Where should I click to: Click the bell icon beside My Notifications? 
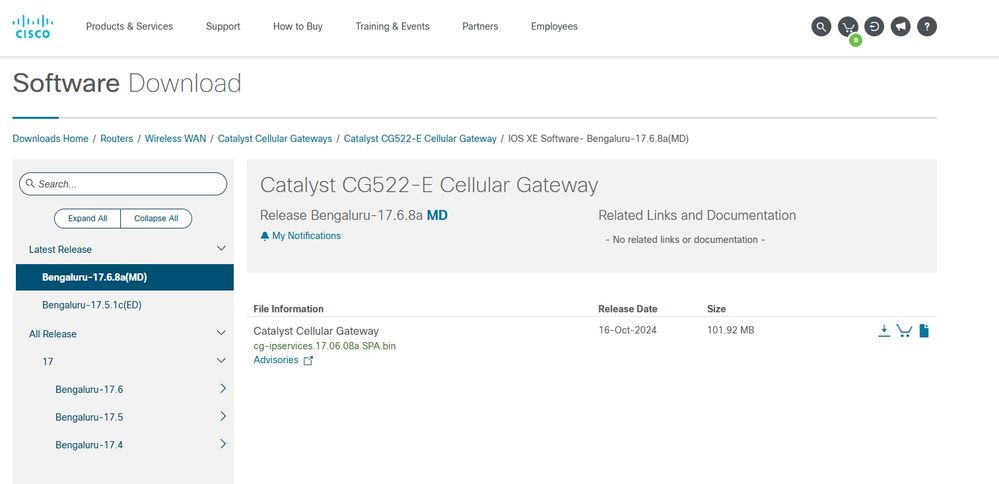pyautogui.click(x=265, y=236)
